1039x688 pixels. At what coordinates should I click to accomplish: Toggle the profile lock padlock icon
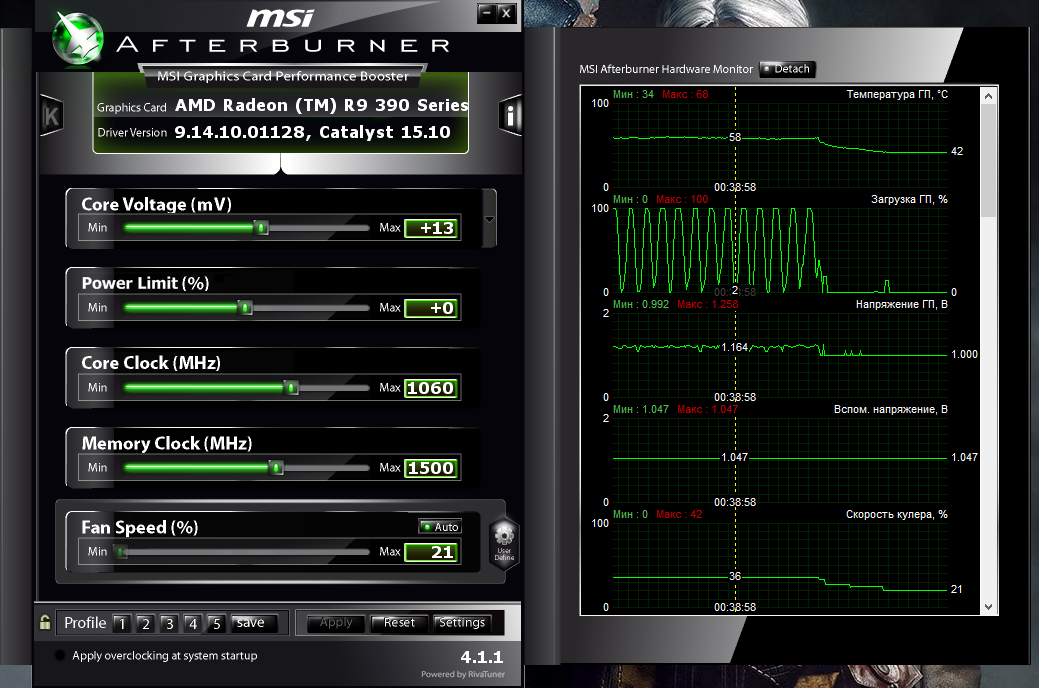pyautogui.click(x=45, y=622)
